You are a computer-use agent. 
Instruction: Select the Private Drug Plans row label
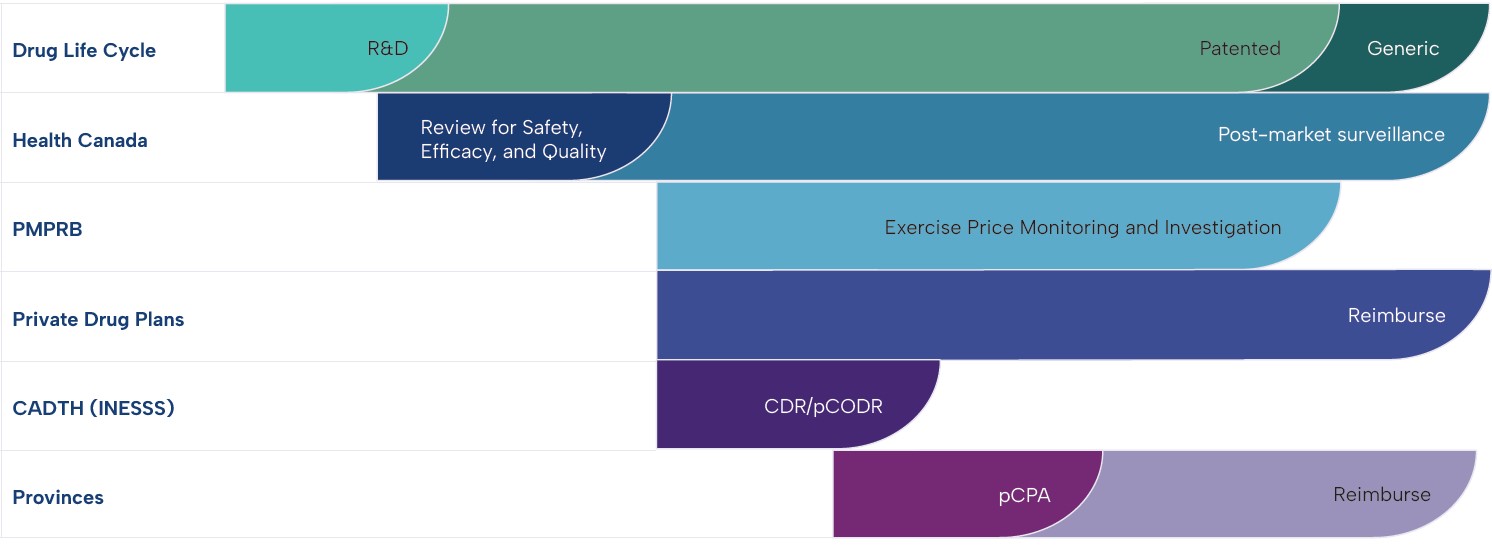click(x=98, y=319)
